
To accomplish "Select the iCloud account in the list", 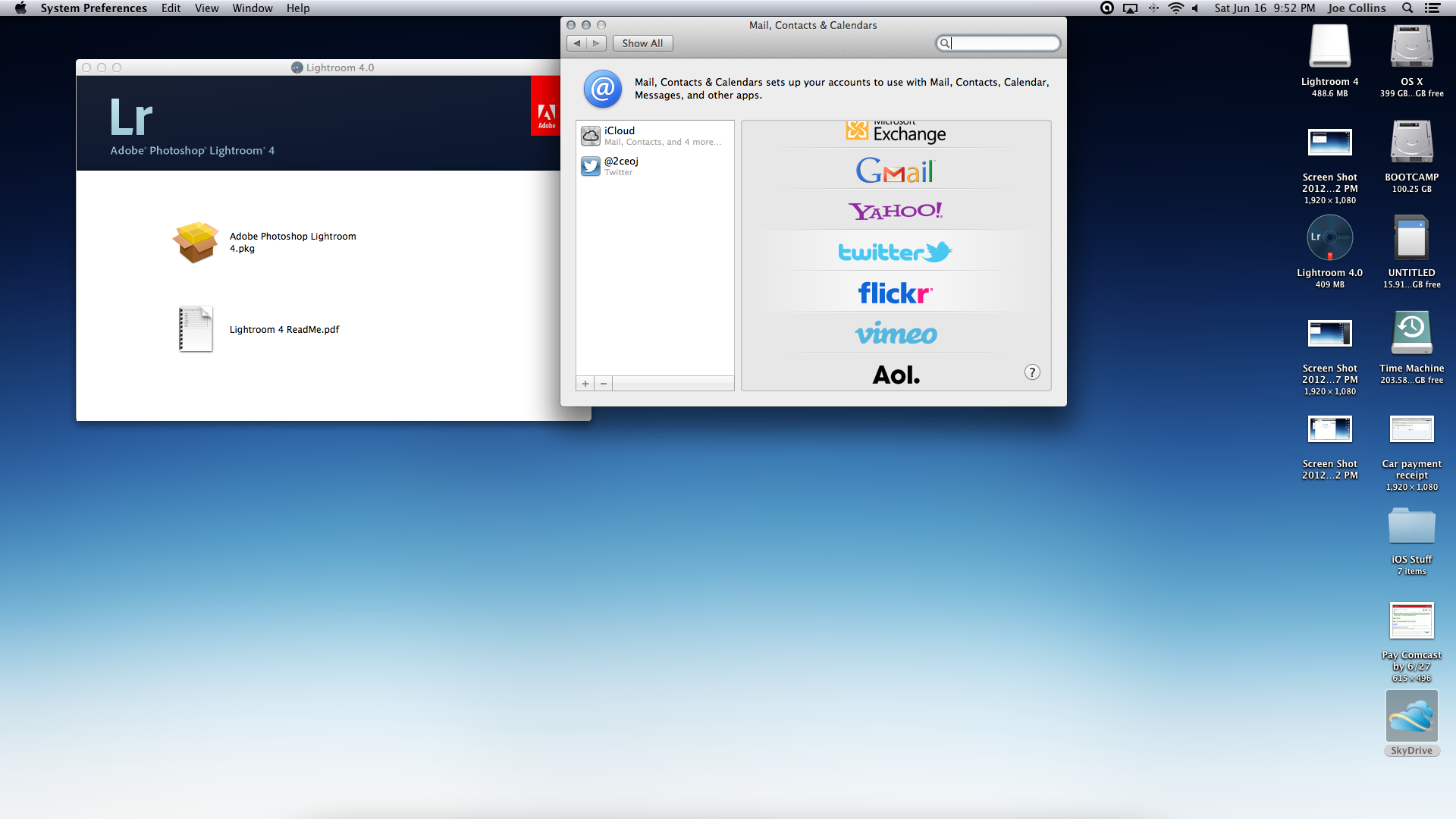I will click(x=655, y=136).
